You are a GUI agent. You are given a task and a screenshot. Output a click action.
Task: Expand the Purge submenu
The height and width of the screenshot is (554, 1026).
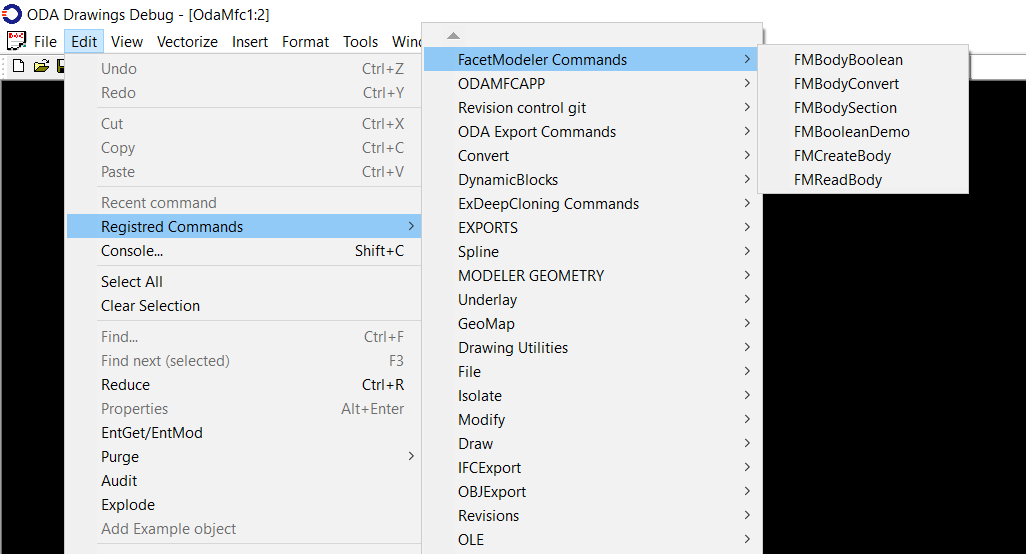[x=243, y=457]
